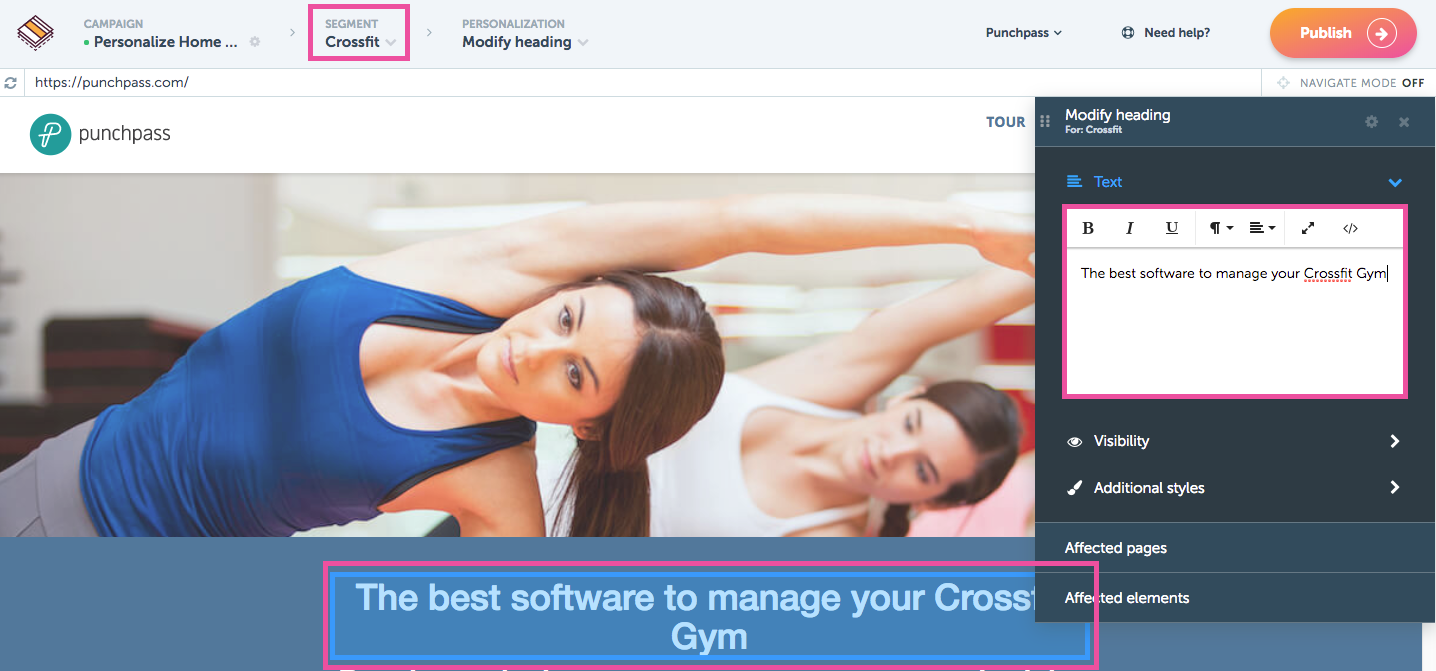Screen dimensions: 1436x671
Task: Click the brush icon beside Additional styles
Action: [x=1075, y=488]
